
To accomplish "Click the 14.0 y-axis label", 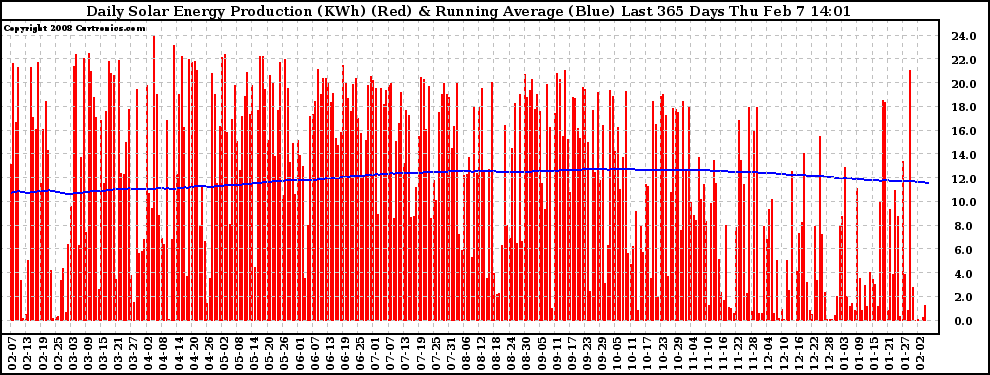I will (x=964, y=155).
